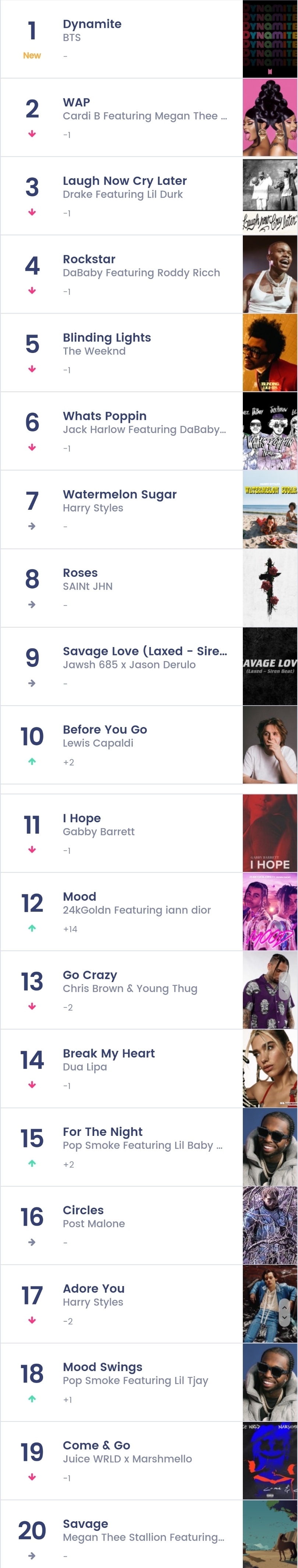The image size is (298, 1568).
Task: Select the Circles album artwork
Action: pos(270,1225)
